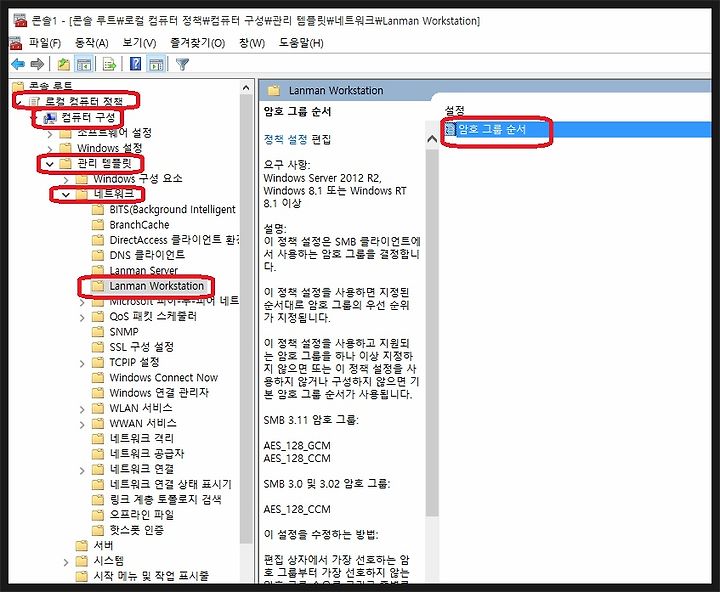Toggle Show/Hide Console Tree toolbar icon
Screen dimensions: 720x592
tap(84, 64)
